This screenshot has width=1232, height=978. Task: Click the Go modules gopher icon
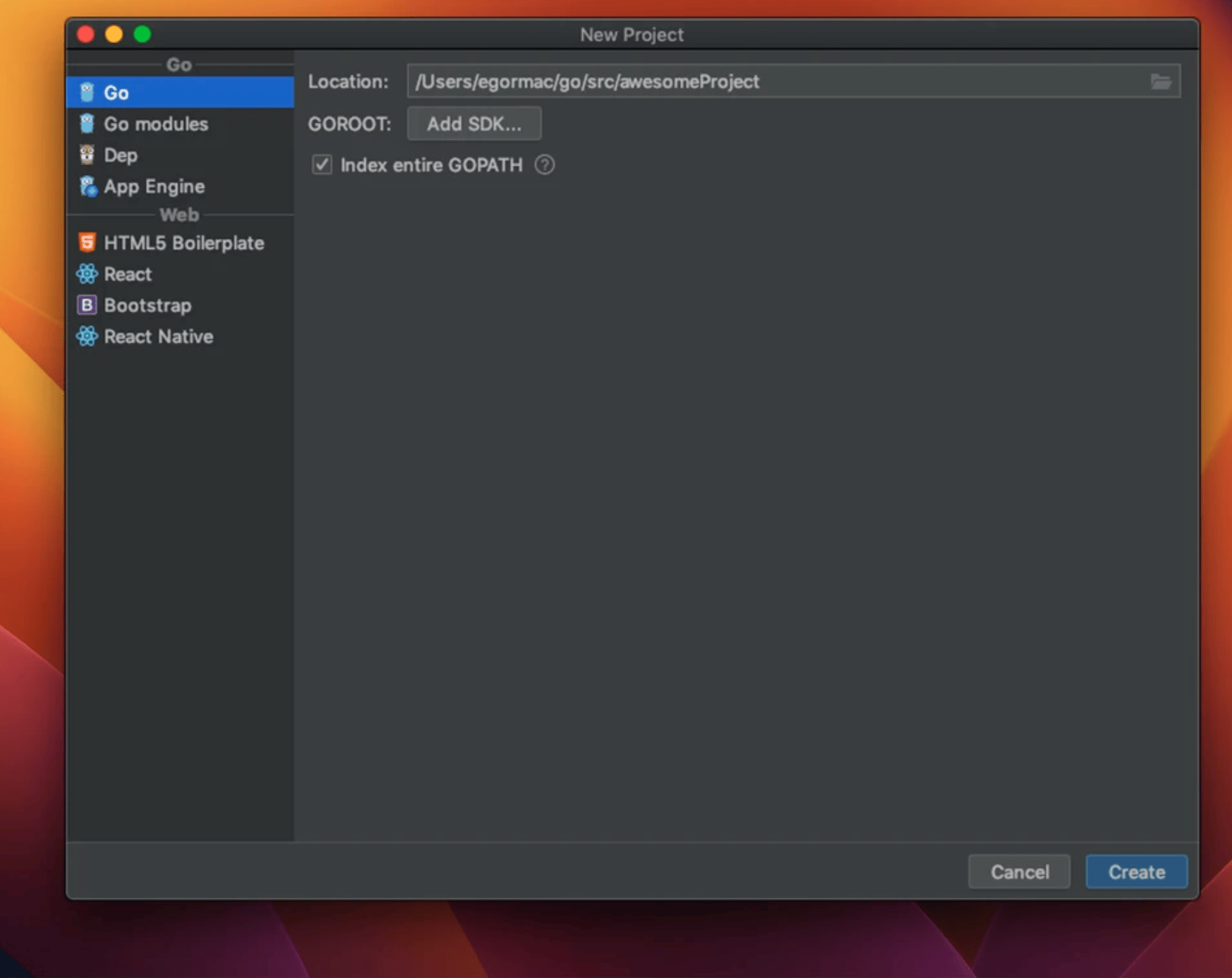click(x=87, y=123)
